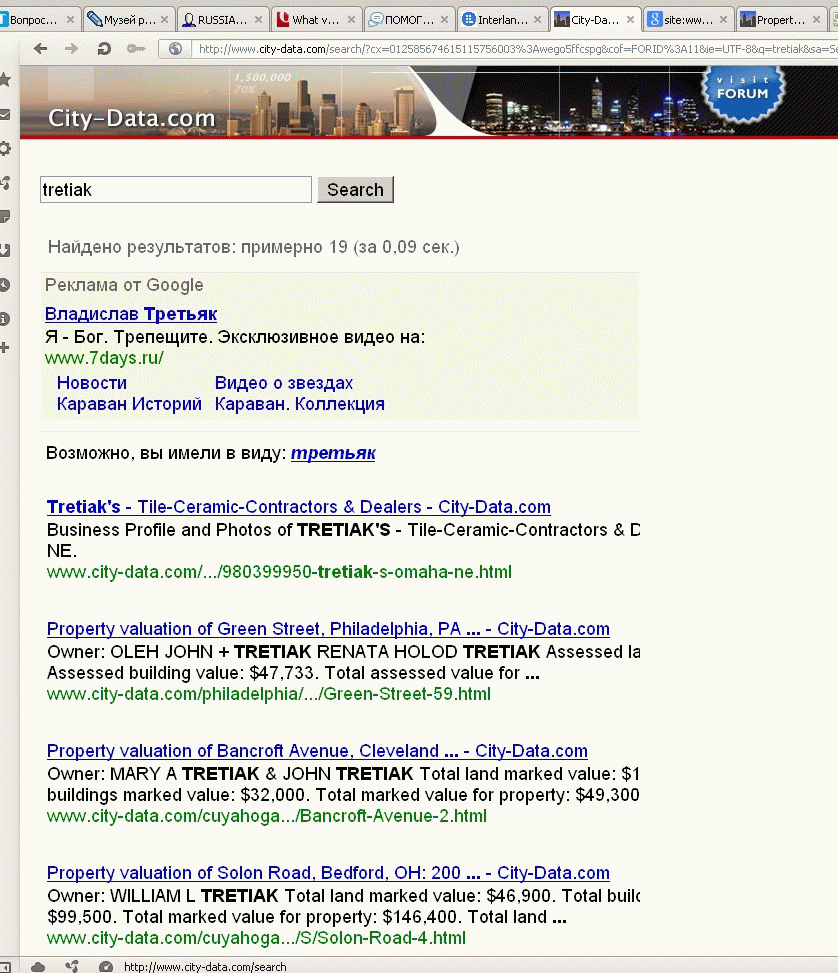Switch to the ПОМОГ... tab
This screenshot has width=838, height=973.
[x=408, y=20]
